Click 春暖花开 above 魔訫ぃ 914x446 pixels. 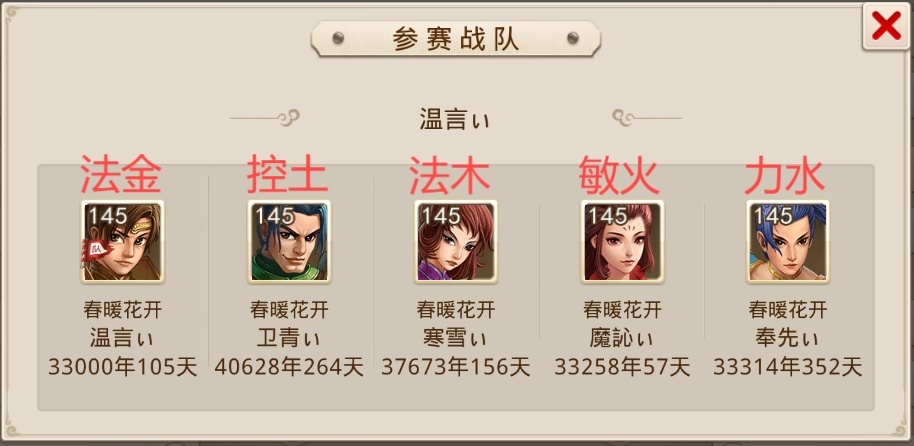click(622, 310)
